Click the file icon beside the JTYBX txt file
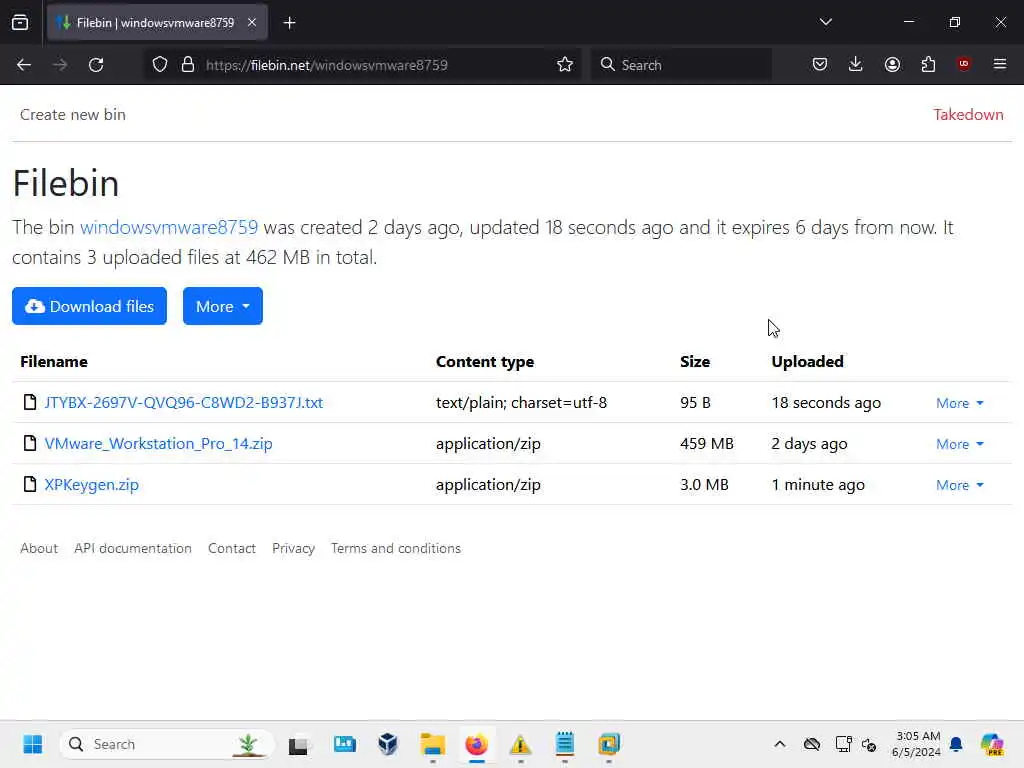This screenshot has width=1024, height=768. [x=29, y=402]
